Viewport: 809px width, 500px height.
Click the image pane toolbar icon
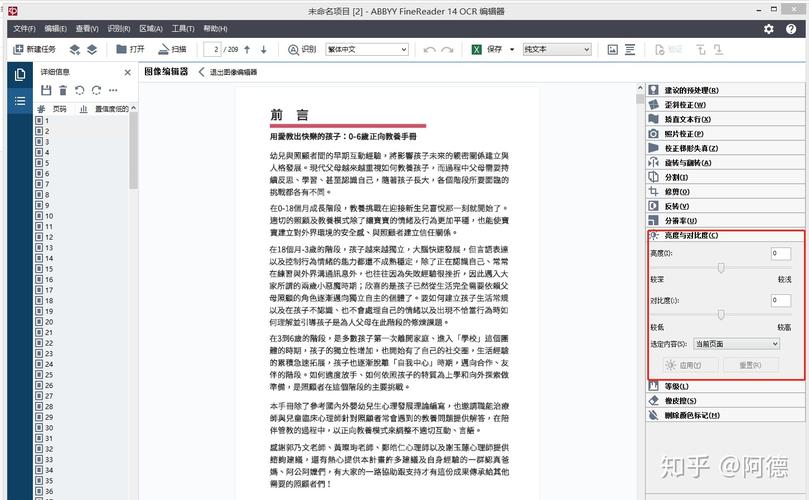pyautogui.click(x=612, y=50)
